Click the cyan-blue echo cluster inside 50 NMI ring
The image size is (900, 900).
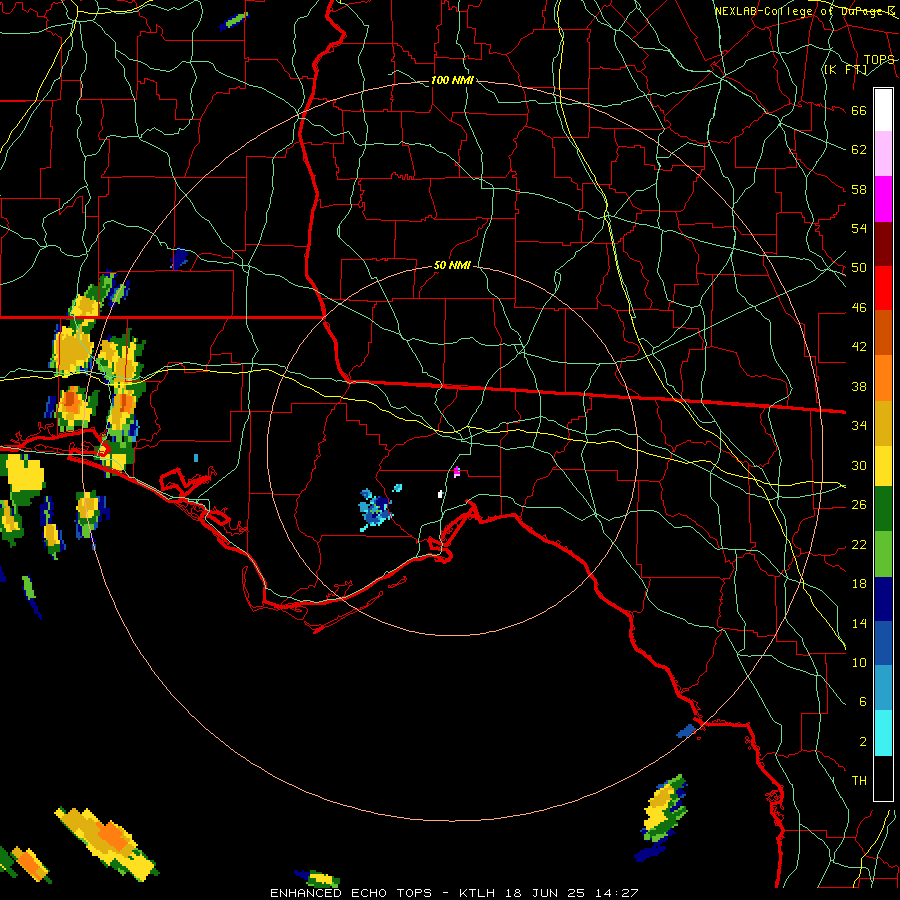click(x=375, y=509)
